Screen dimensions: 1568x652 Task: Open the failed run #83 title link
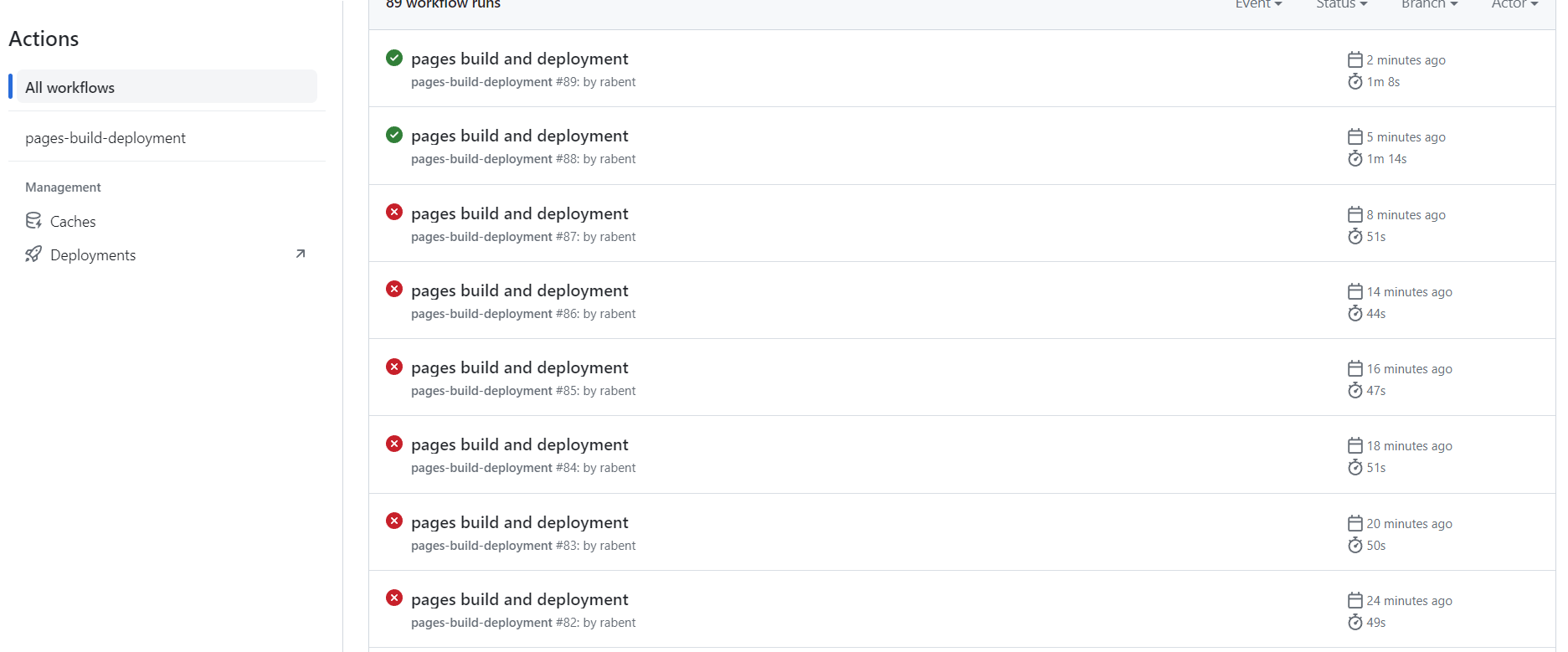[519, 522]
